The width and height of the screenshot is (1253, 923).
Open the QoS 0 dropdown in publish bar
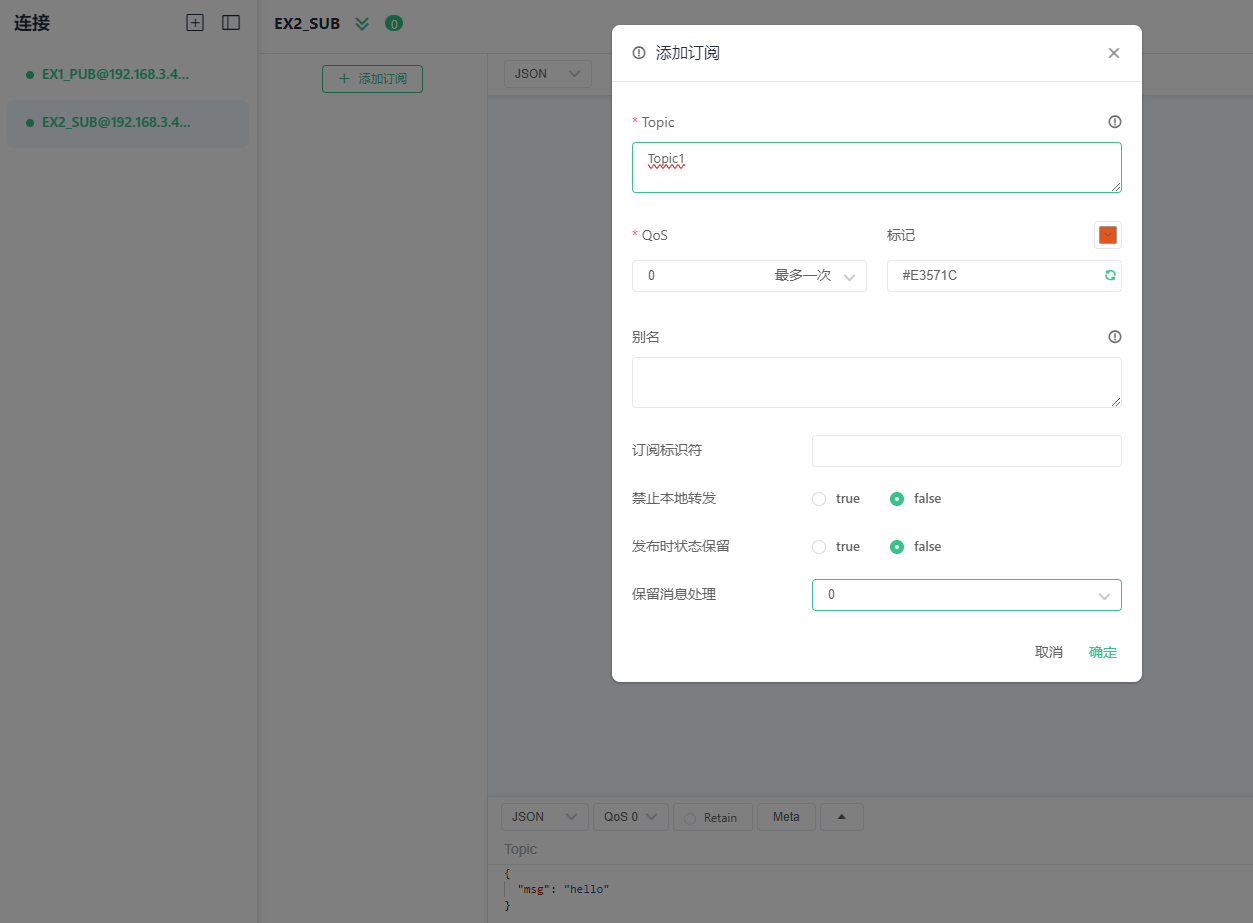(x=630, y=817)
